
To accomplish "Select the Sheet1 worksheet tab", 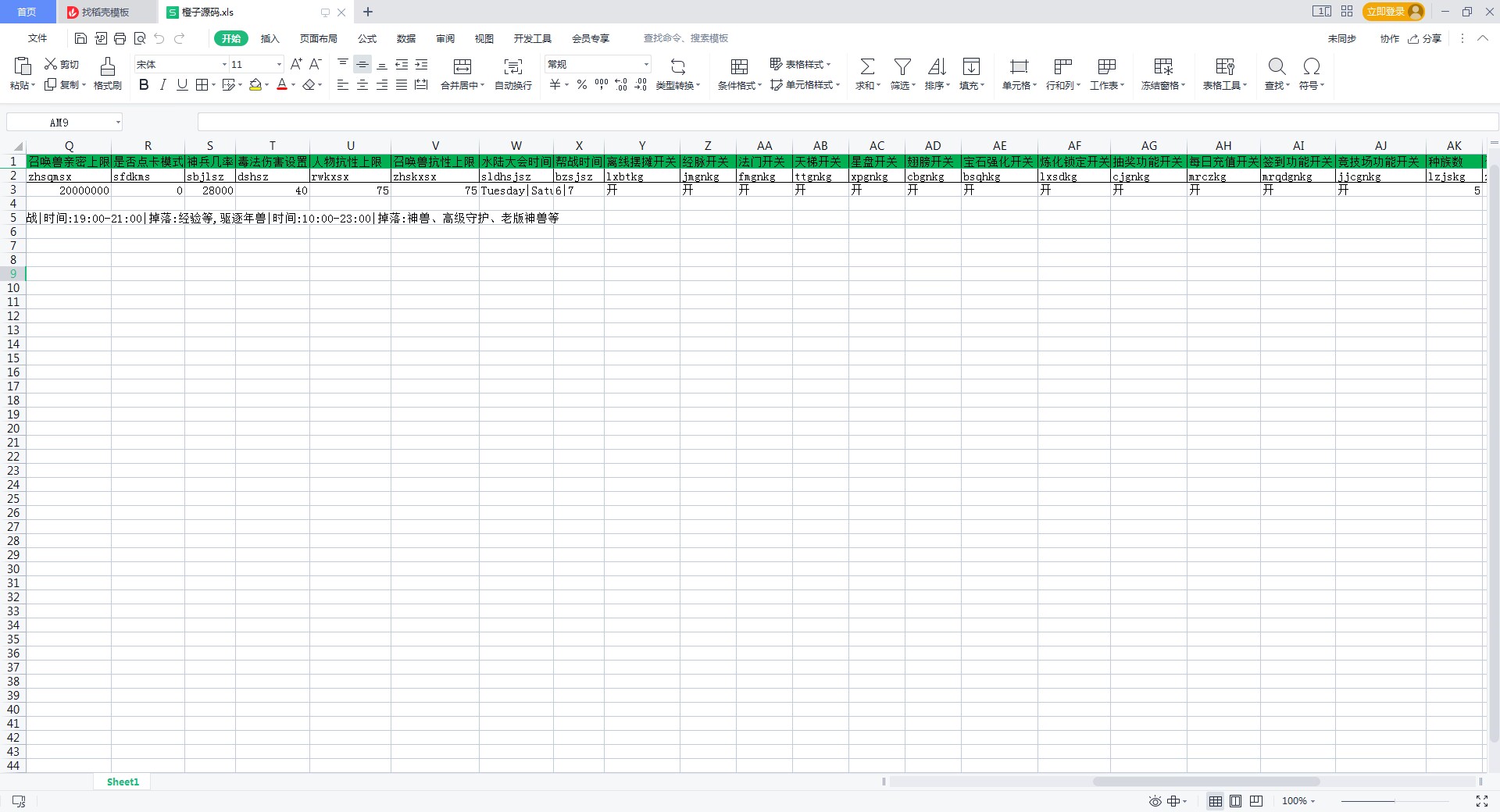I will 123,782.
